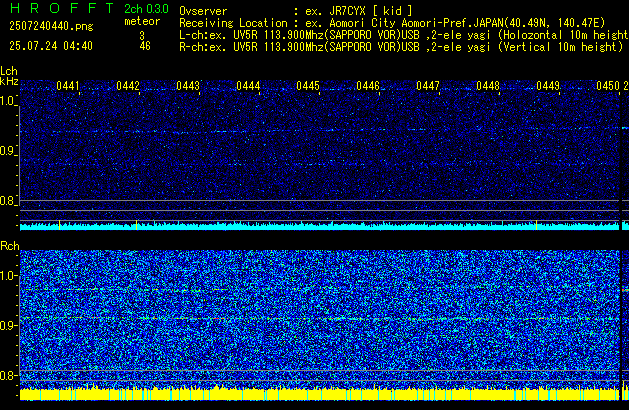Click the L-ch receiver description line
This screenshot has height=410, width=629.
click(x=404, y=35)
